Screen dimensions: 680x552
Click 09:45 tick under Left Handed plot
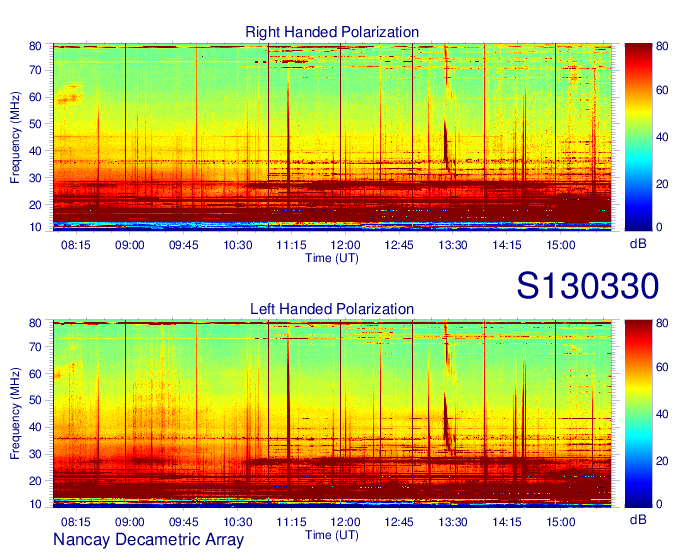pyautogui.click(x=183, y=522)
